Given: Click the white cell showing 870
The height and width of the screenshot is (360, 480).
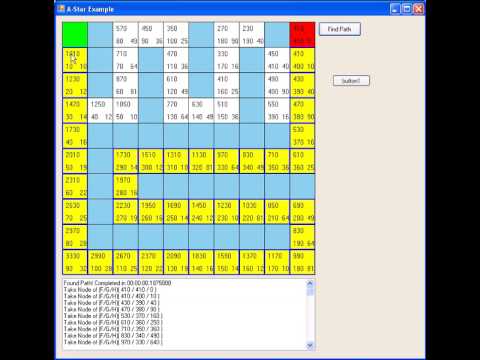Looking at the screenshot, I should (x=126, y=85).
